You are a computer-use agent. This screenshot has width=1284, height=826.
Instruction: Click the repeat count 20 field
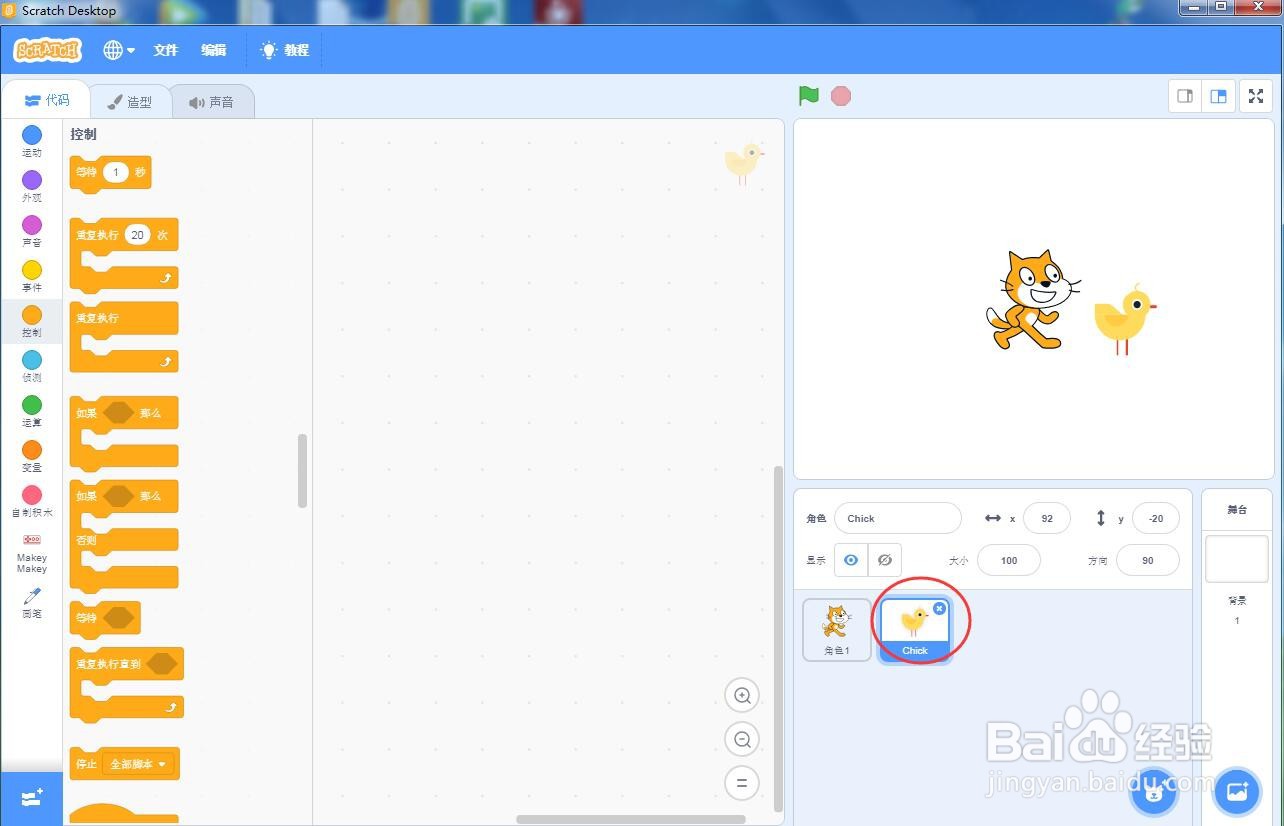(137, 235)
